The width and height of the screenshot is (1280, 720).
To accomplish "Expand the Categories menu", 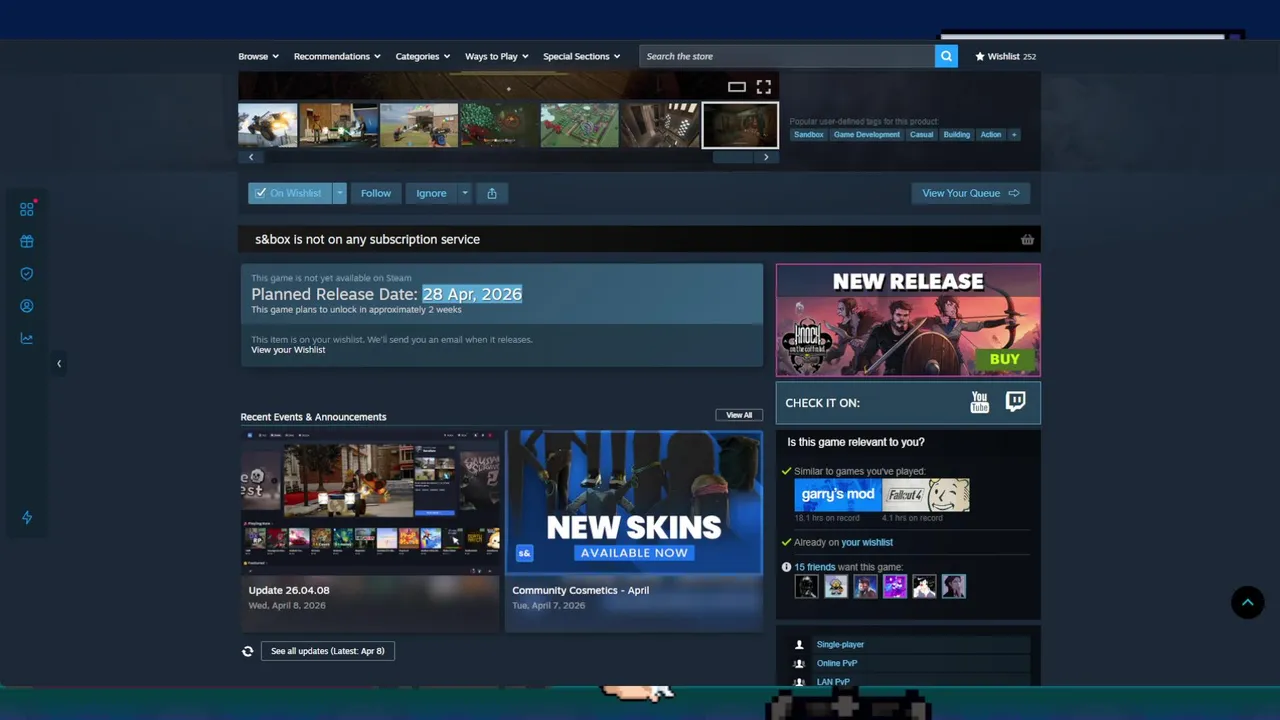I will (423, 56).
